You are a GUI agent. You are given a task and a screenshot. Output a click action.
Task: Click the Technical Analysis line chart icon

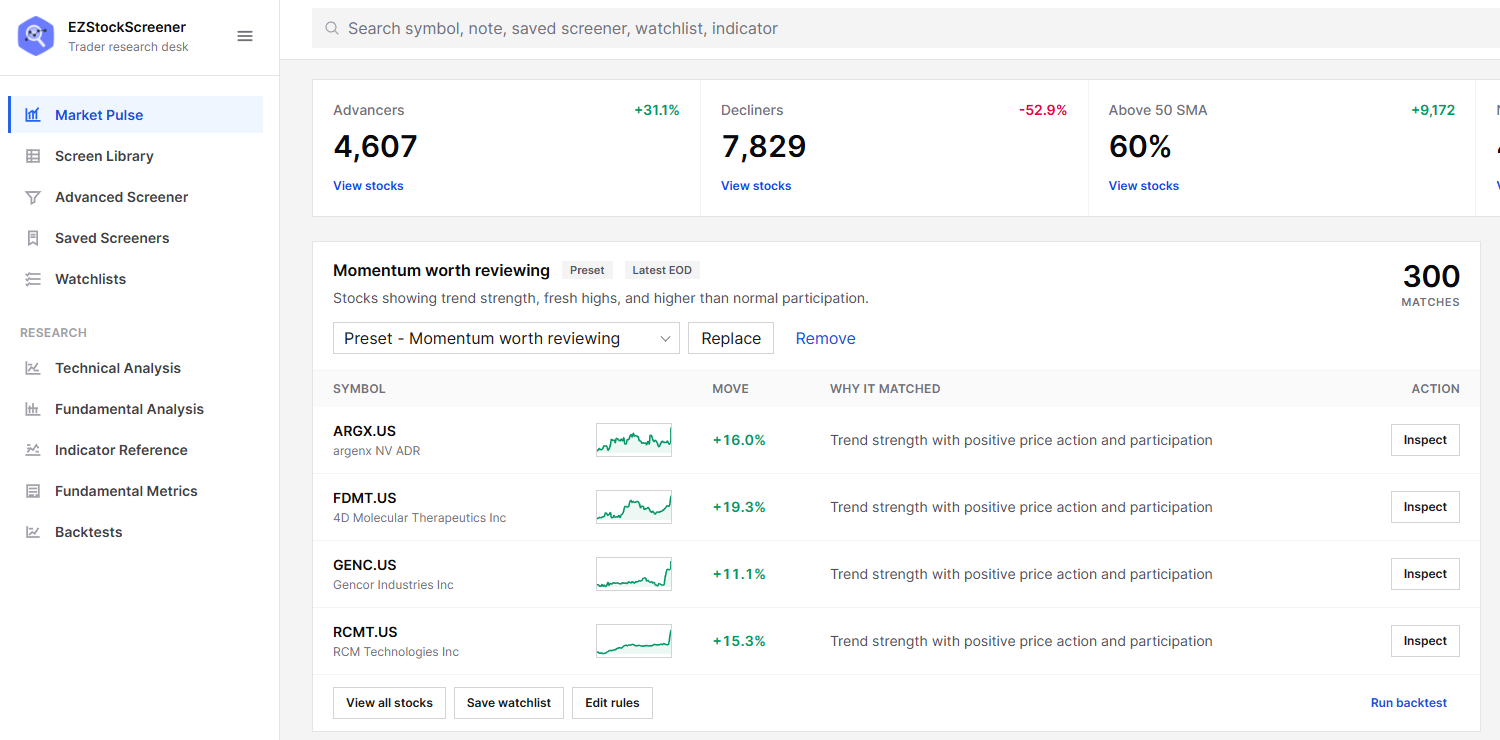pos(33,368)
